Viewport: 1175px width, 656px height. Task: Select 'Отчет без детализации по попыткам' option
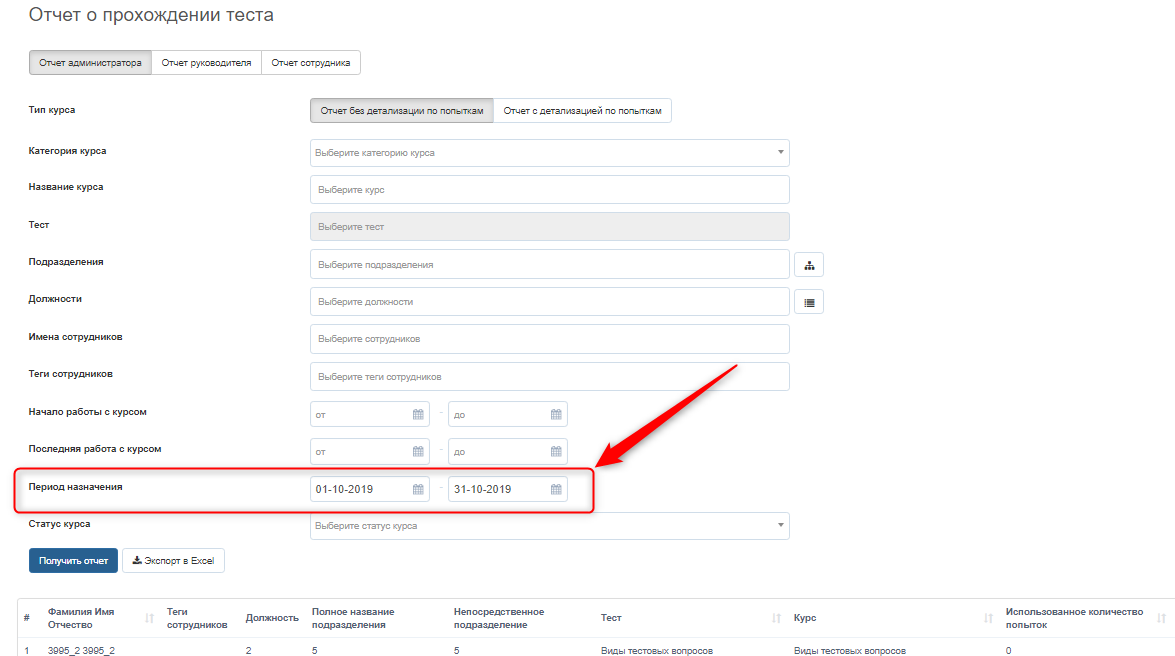click(x=402, y=111)
